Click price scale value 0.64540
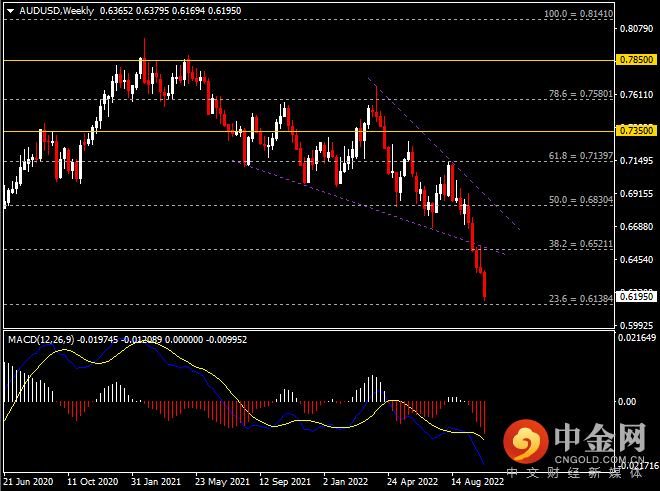This screenshot has height=491, width=660. coord(636,259)
